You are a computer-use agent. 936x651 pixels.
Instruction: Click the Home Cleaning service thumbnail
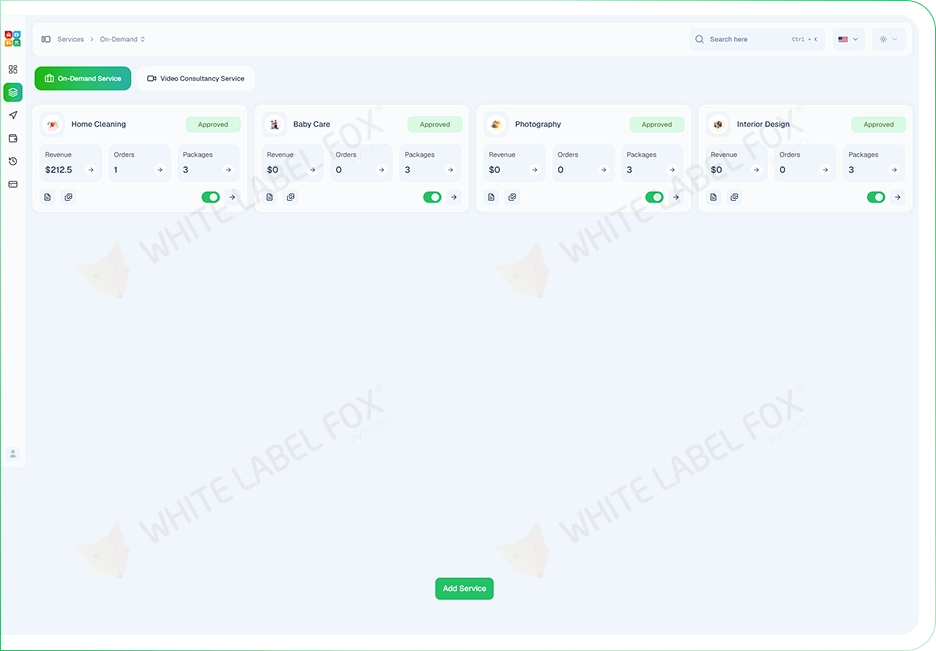tap(53, 124)
